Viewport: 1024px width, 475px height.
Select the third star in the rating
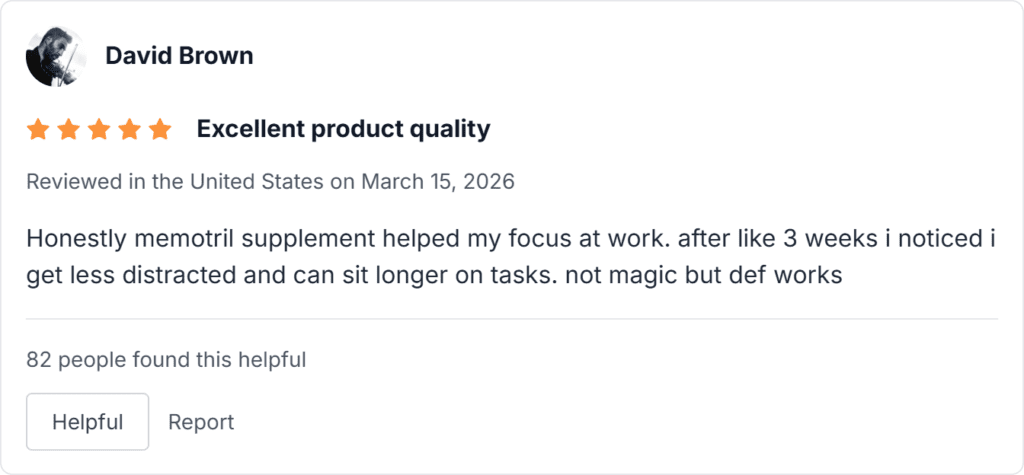tap(99, 130)
